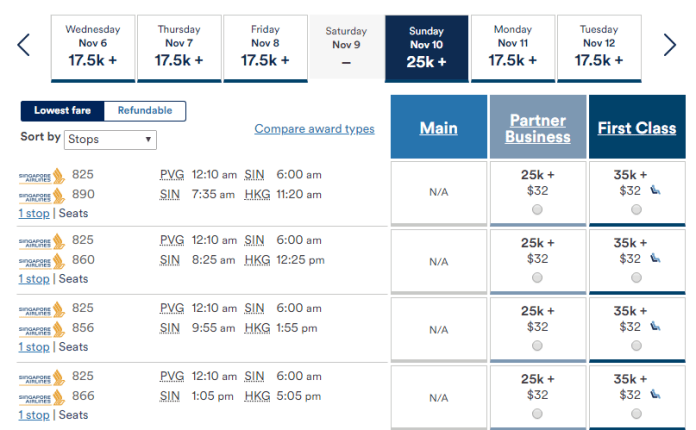Click Singapore Airlines logo for flight 890

coord(41,194)
